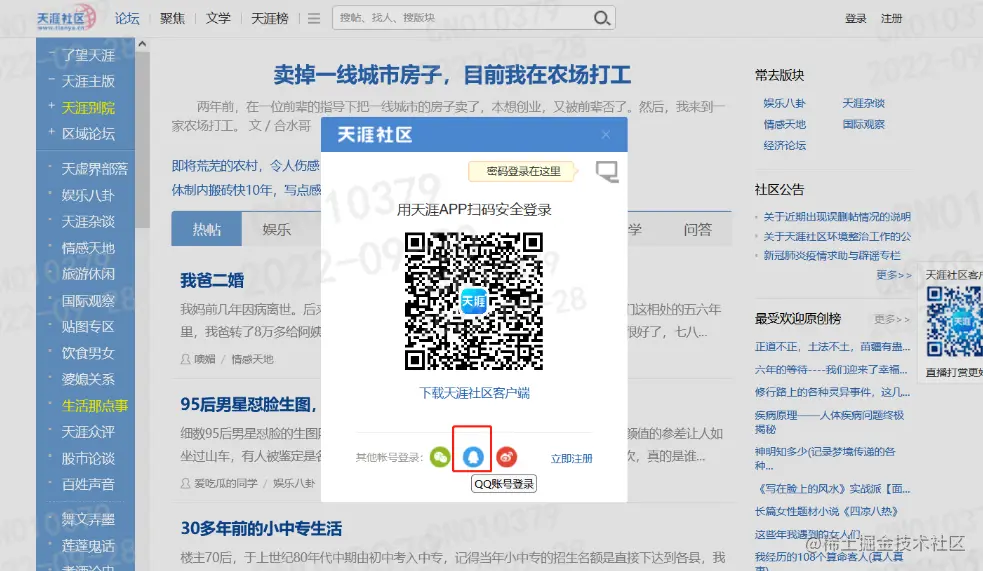The height and width of the screenshot is (571, 983).
Task: Click the QQ account login icon
Action: 473,457
